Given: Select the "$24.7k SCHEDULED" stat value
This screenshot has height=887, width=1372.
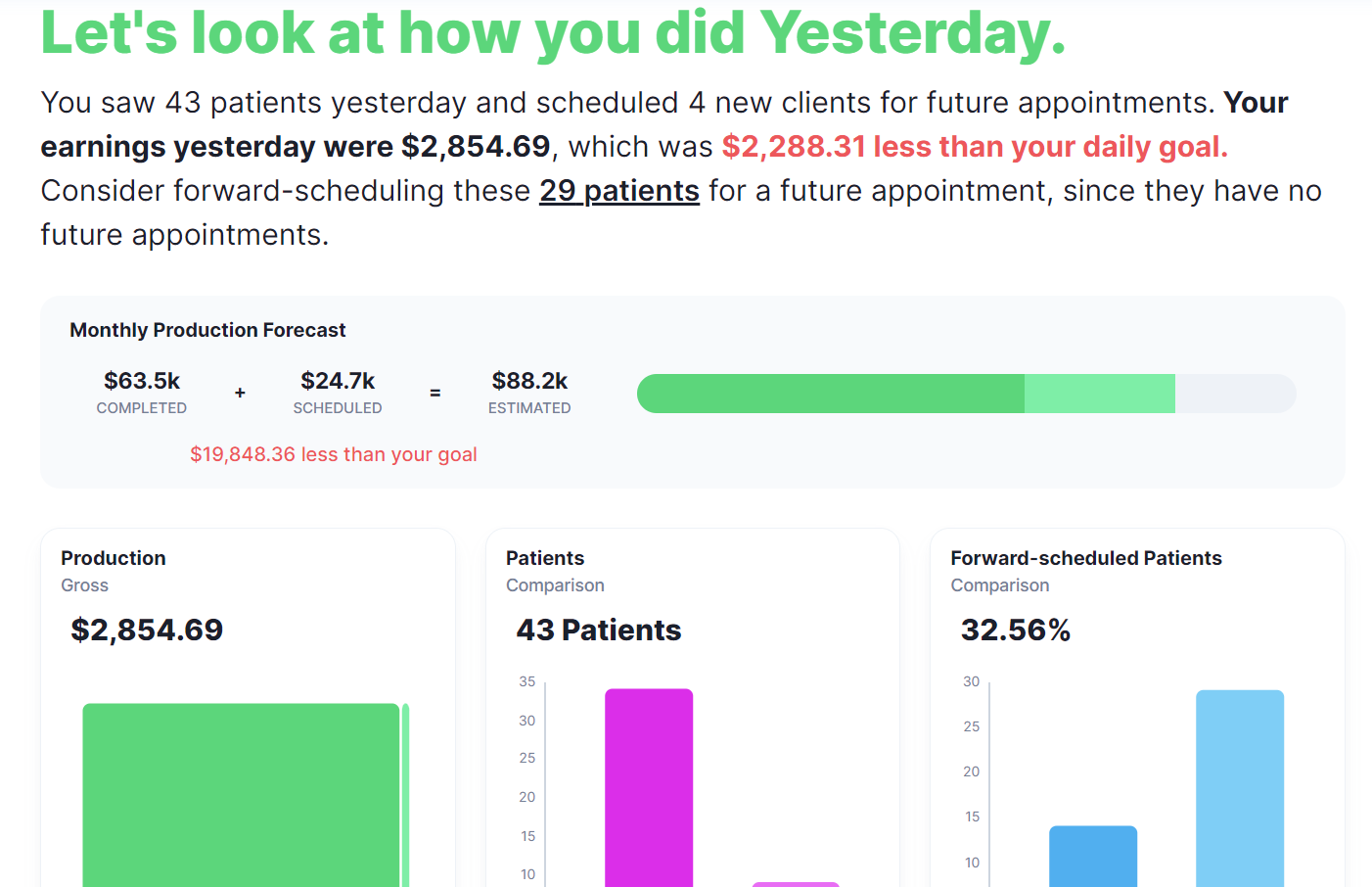Looking at the screenshot, I should [338, 381].
